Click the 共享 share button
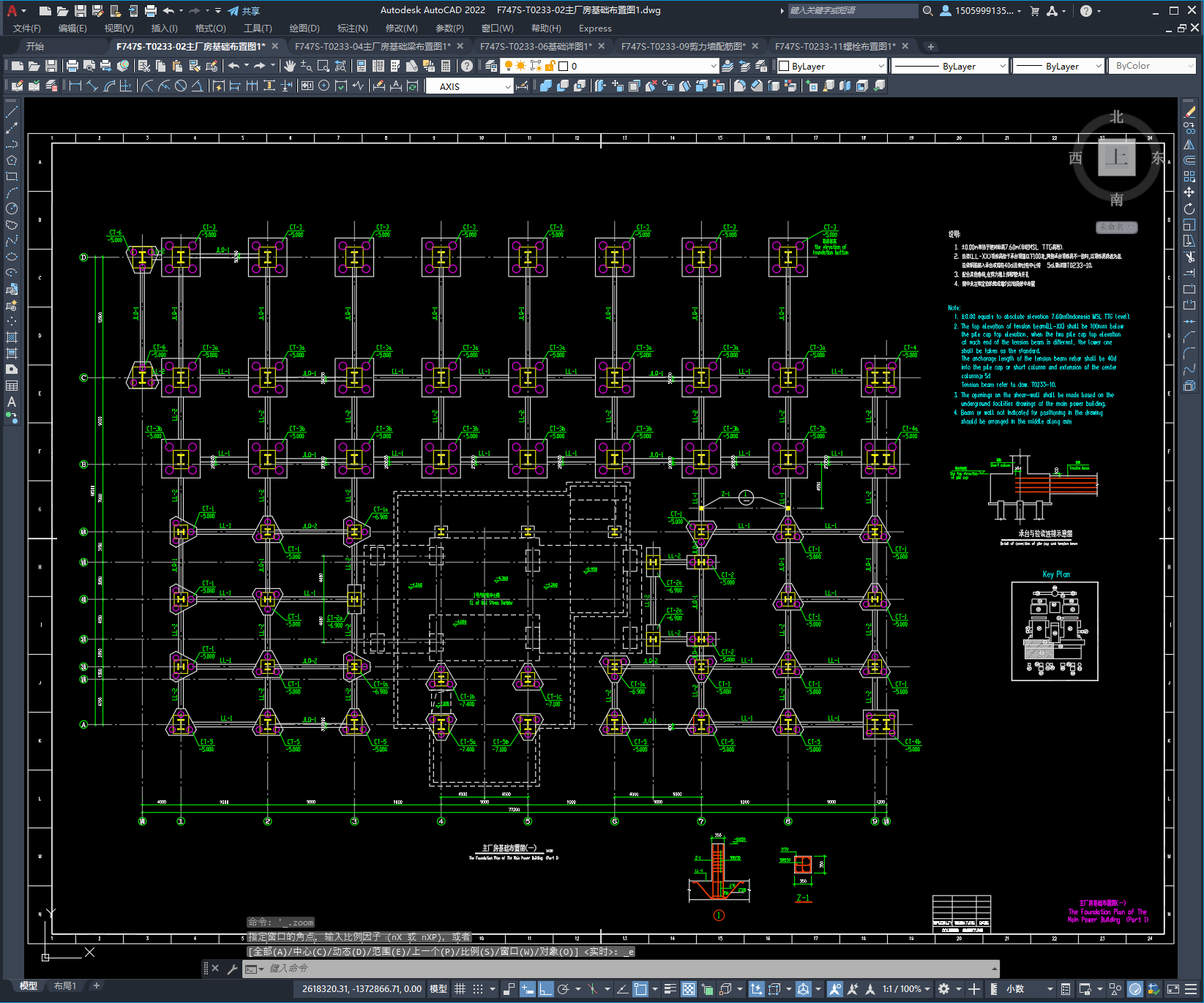Viewport: 1204px width, 1003px height. 244,11
